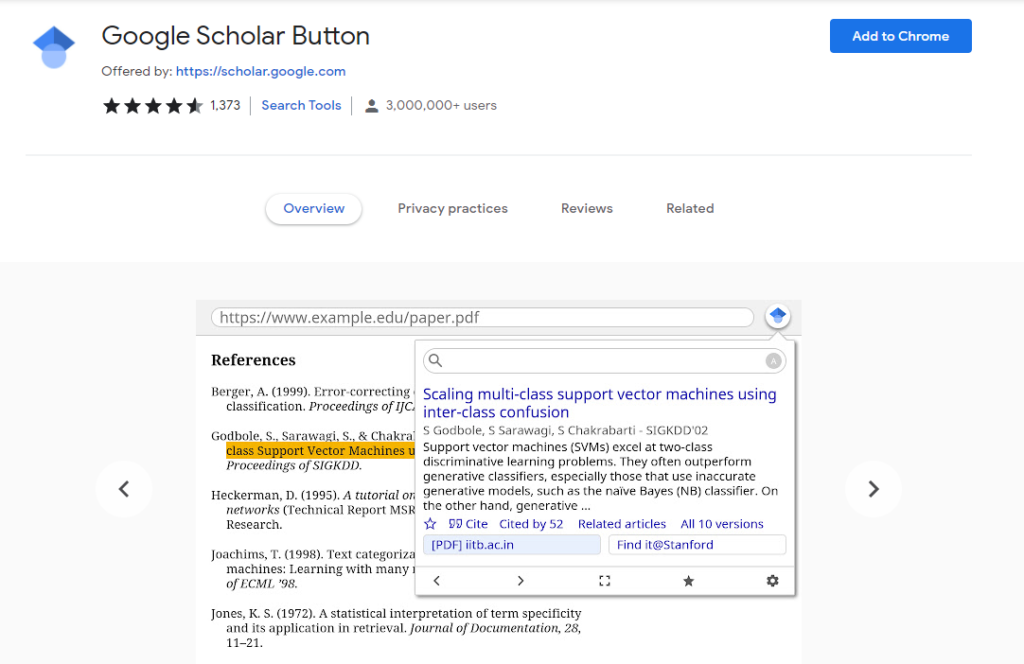Switch to the Related tab
The image size is (1024, 664).
click(x=690, y=209)
